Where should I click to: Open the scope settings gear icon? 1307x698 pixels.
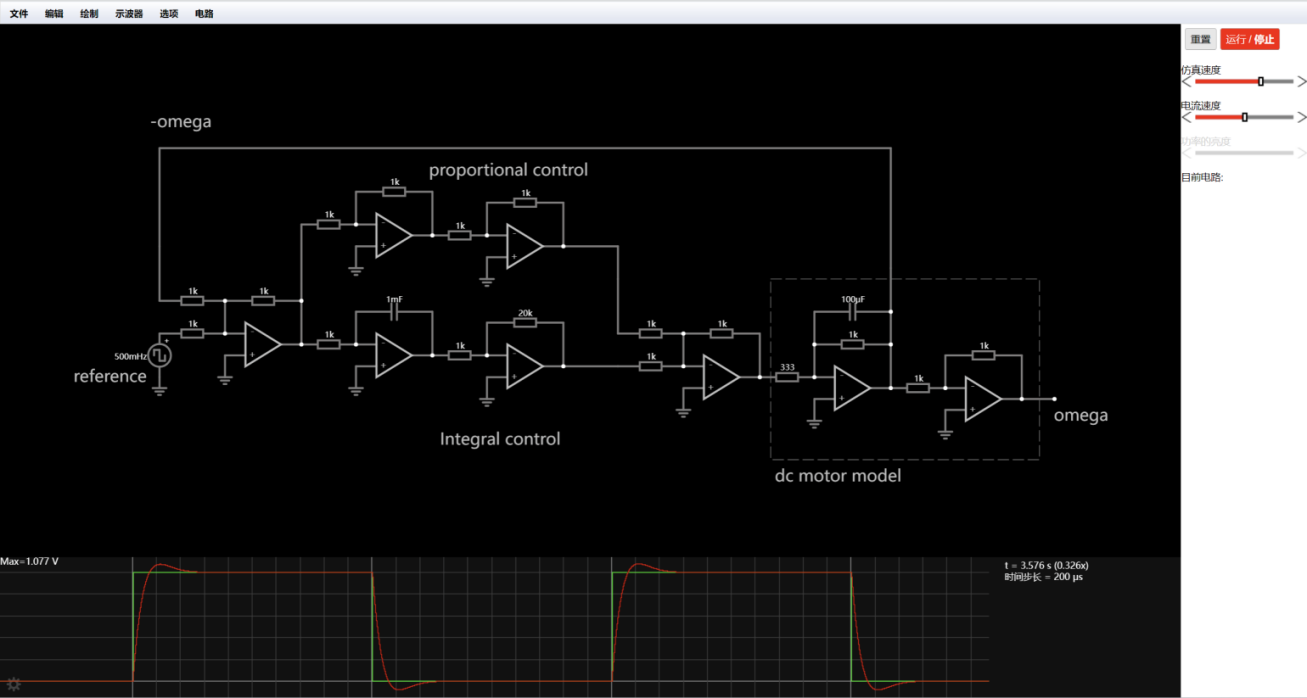click(14, 684)
